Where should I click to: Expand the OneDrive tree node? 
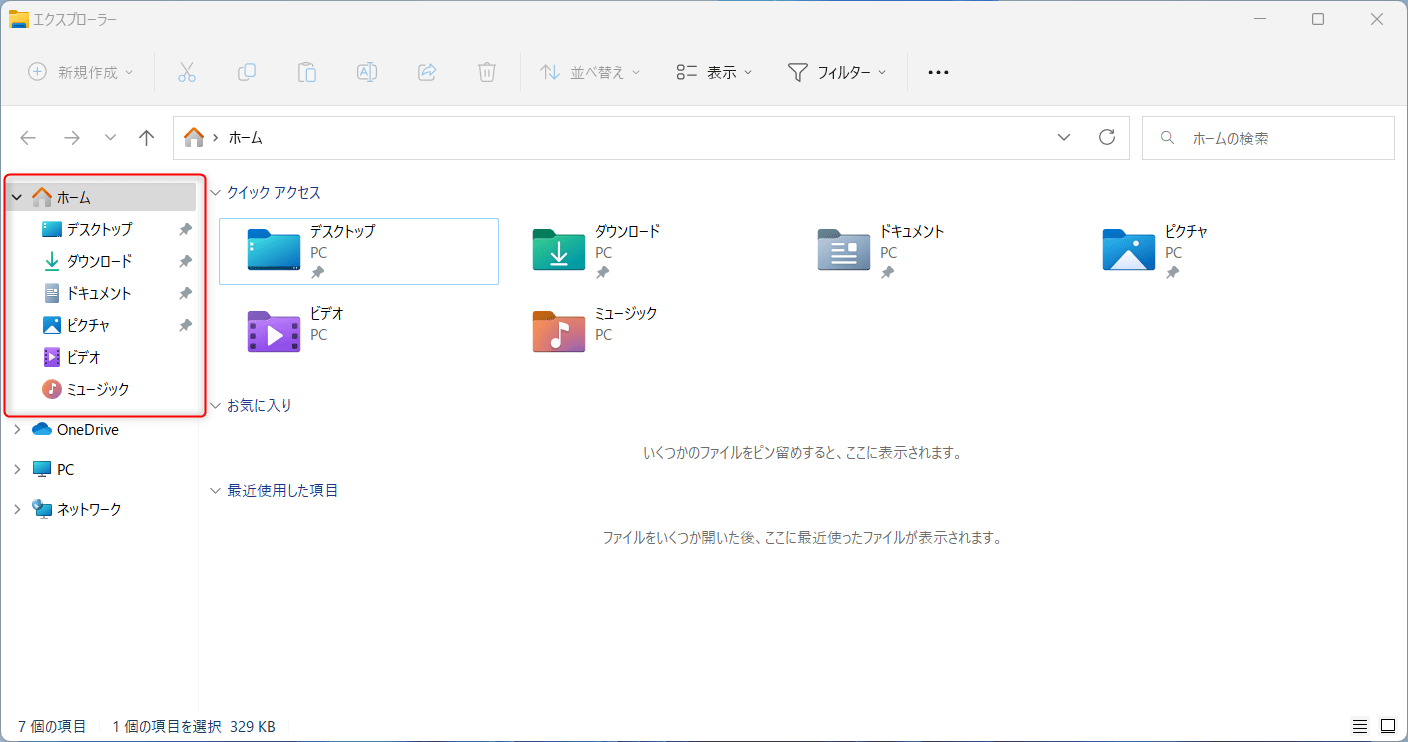click(17, 430)
